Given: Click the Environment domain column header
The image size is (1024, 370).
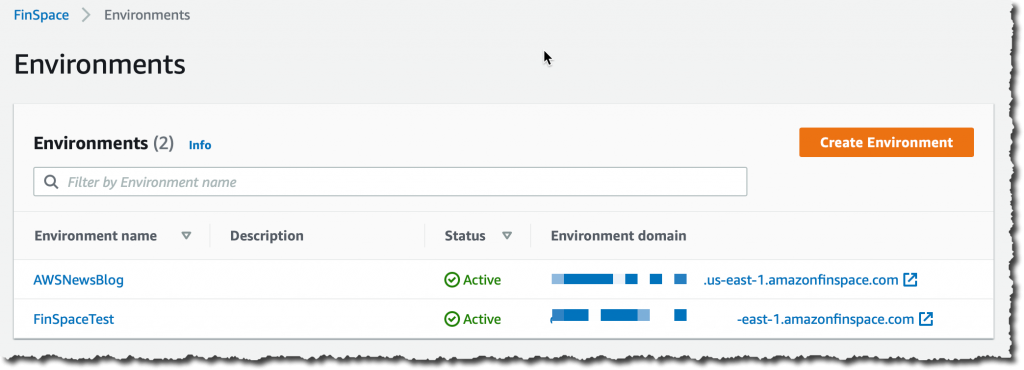Looking at the screenshot, I should (618, 236).
